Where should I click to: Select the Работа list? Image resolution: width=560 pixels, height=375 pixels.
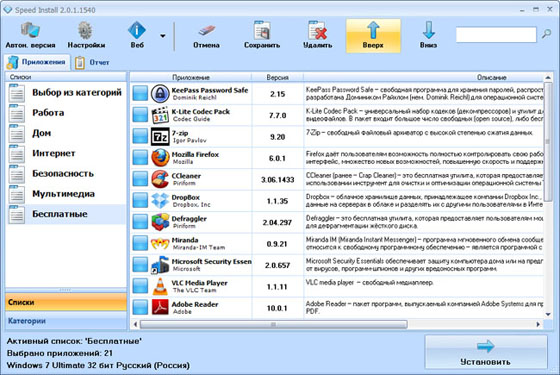click(66, 113)
